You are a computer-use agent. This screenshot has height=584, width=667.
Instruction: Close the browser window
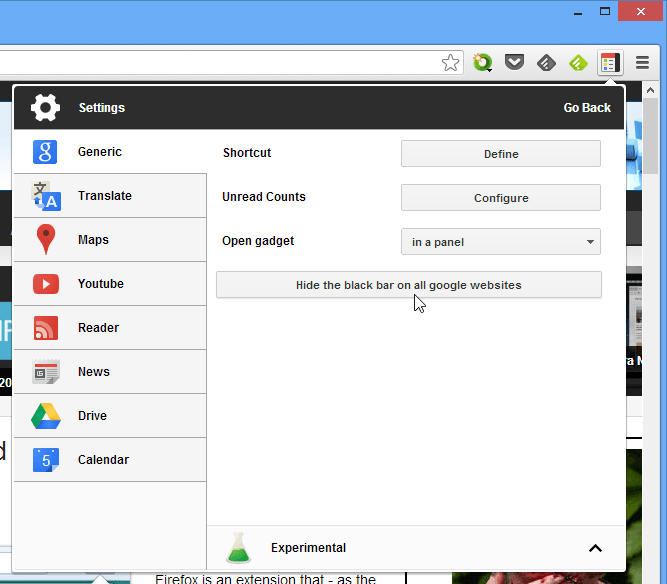click(641, 11)
